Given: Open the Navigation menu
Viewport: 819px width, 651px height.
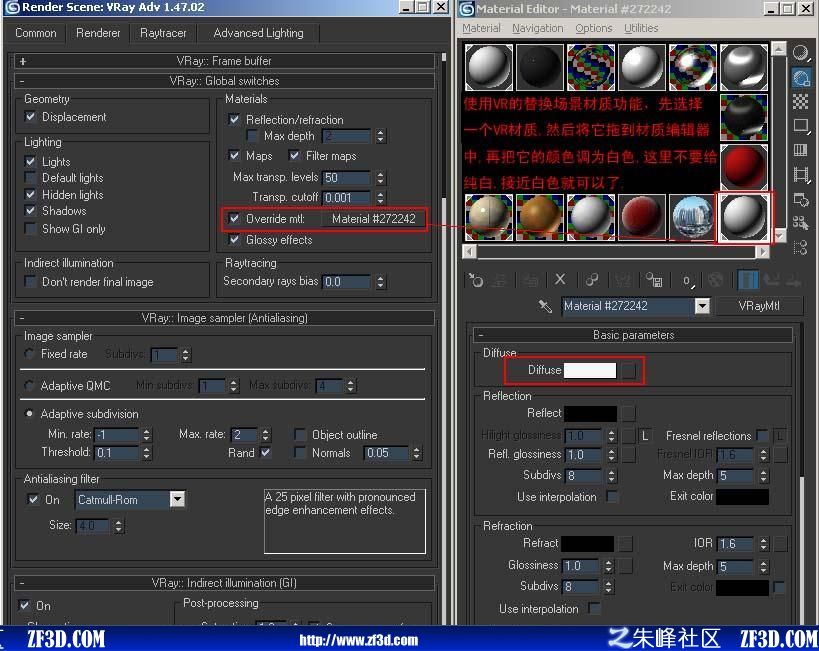Looking at the screenshot, I should pyautogui.click(x=537, y=28).
